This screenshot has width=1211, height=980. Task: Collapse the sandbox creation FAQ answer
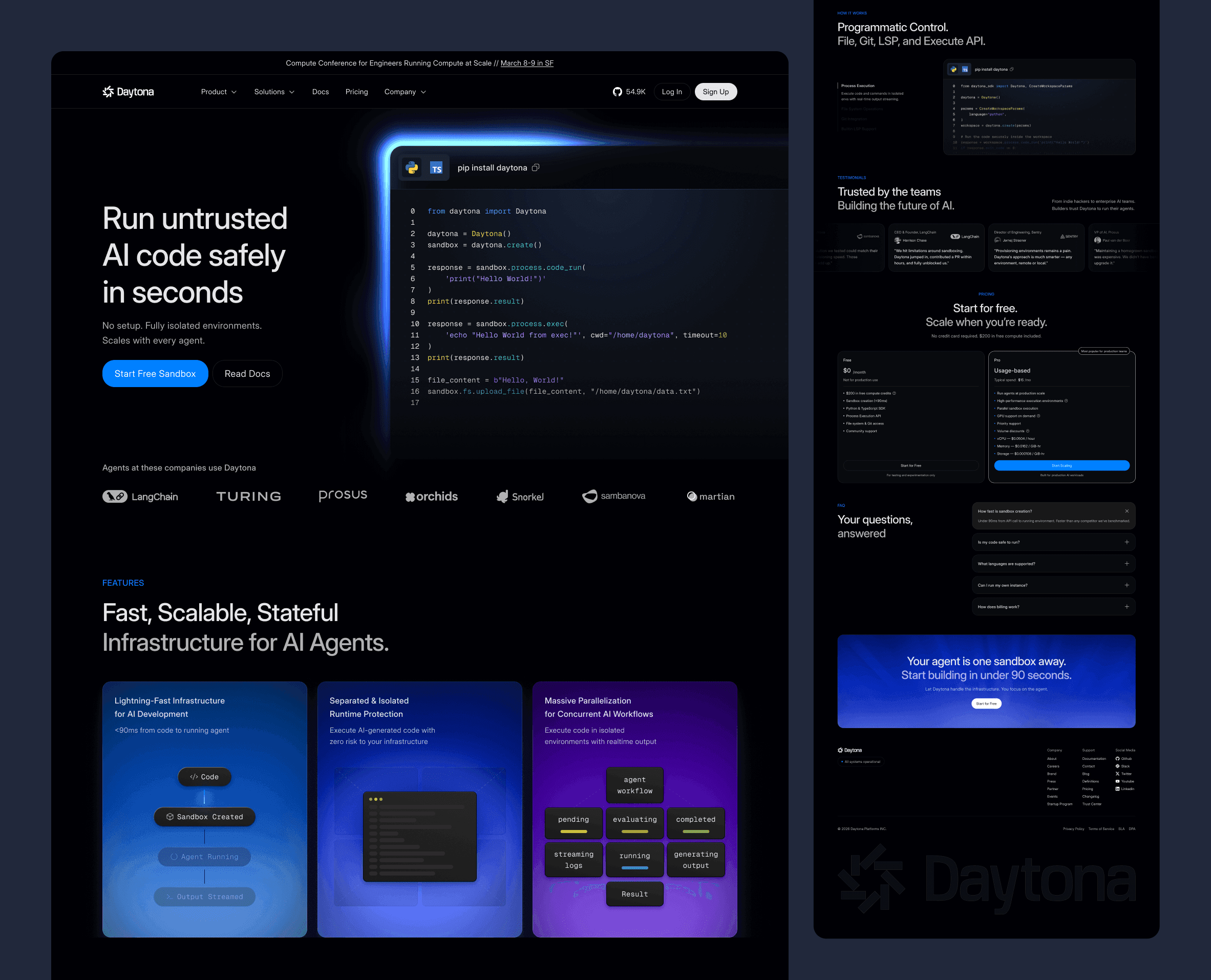(1127, 511)
